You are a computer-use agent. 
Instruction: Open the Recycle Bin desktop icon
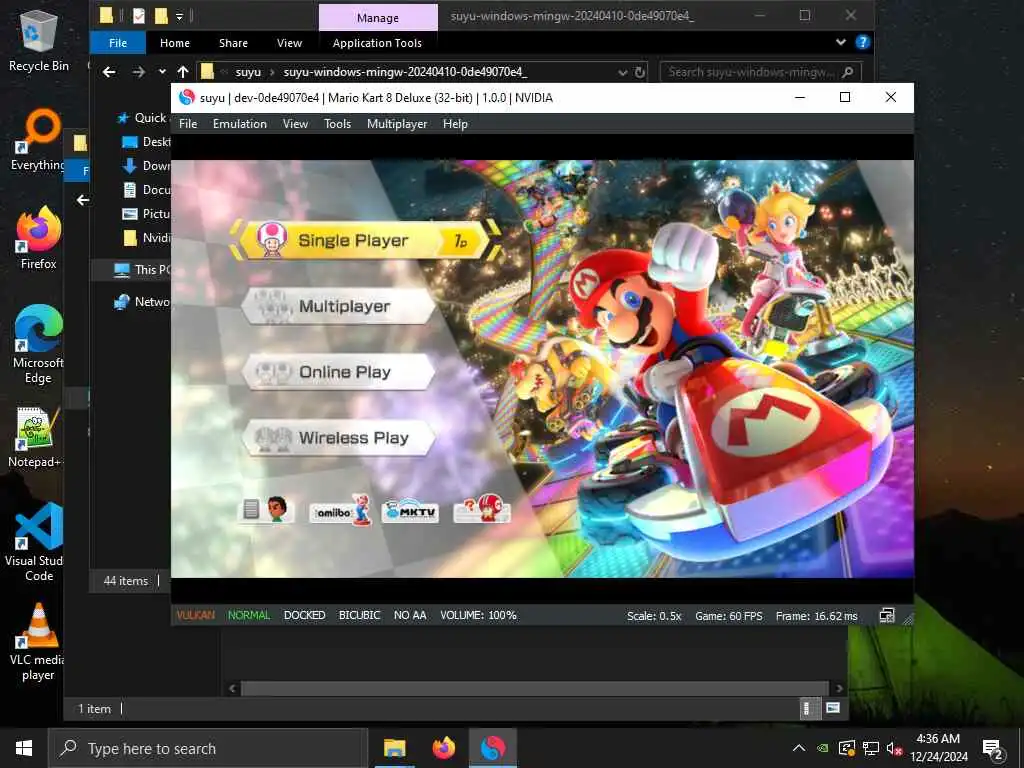tap(39, 39)
